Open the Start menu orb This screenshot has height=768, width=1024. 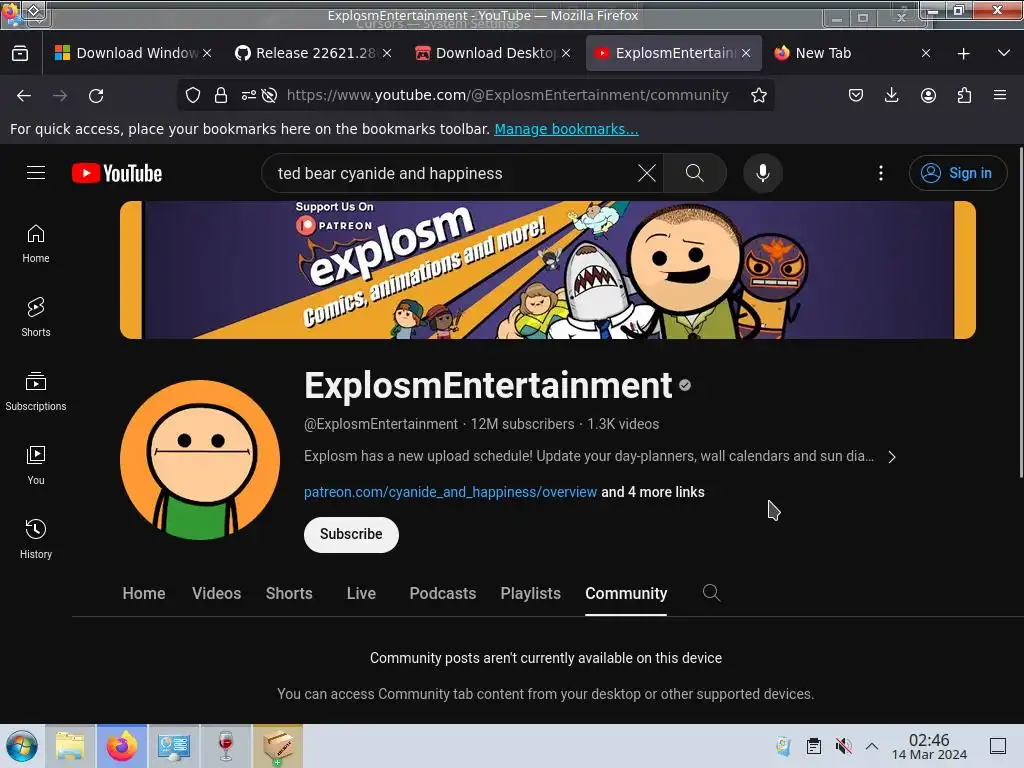coord(22,746)
